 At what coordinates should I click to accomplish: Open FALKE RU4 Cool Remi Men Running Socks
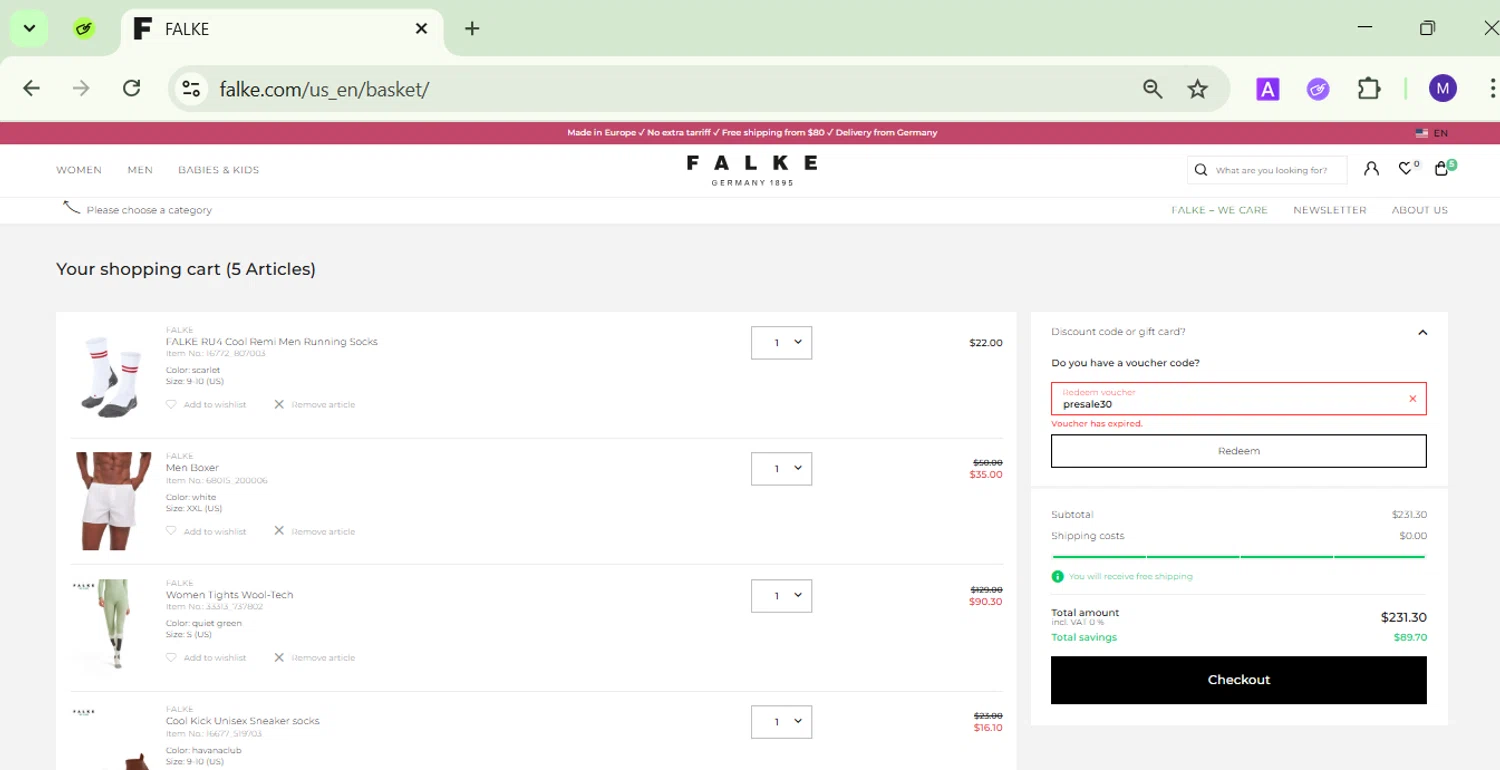click(272, 342)
